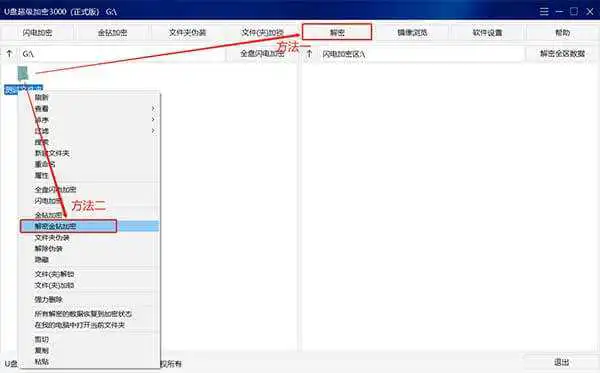Expand the 查看 submenu
The image size is (600, 373).
(89, 109)
